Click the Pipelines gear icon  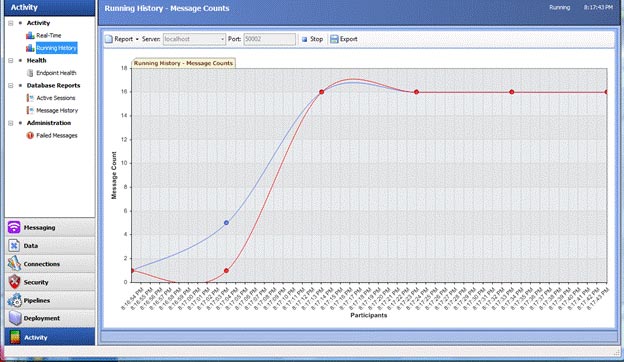(15, 300)
